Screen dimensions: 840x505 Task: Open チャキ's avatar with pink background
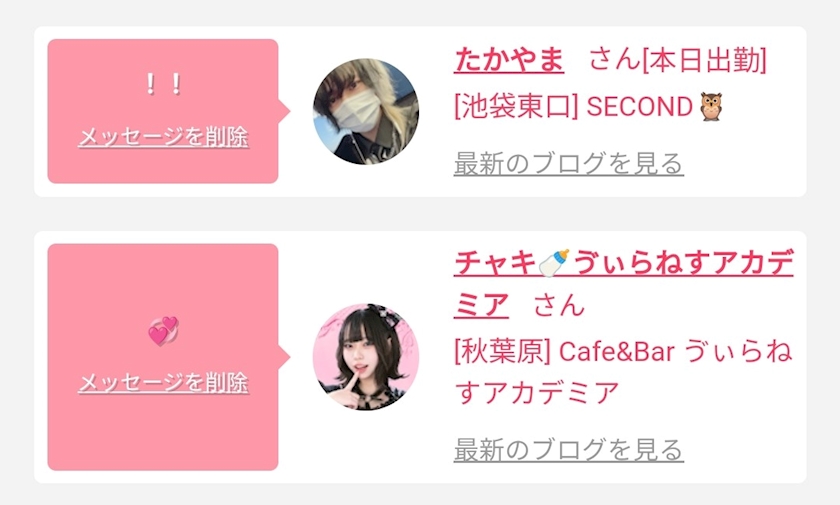(x=366, y=357)
